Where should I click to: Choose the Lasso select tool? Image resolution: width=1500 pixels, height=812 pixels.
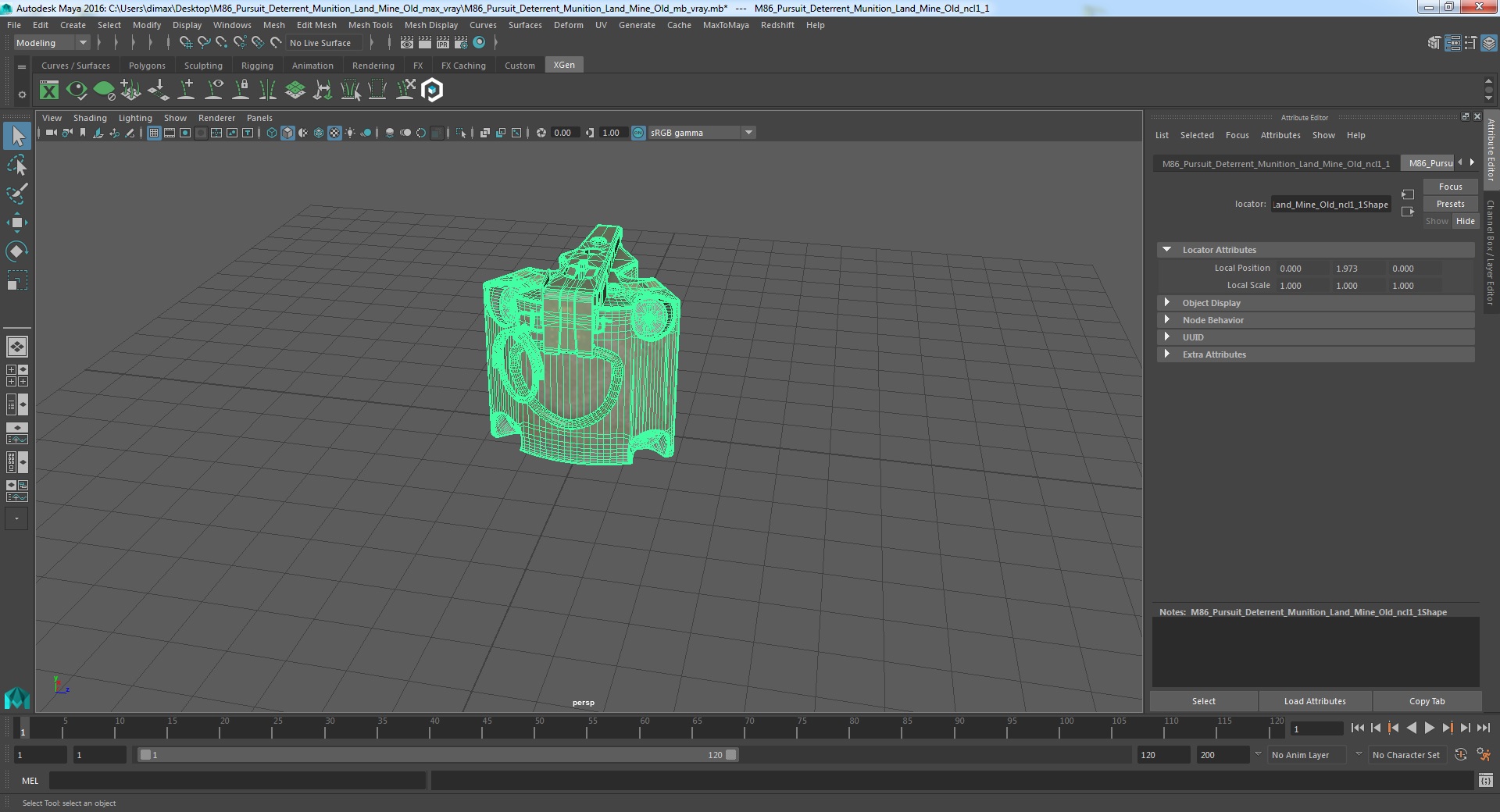coord(16,166)
